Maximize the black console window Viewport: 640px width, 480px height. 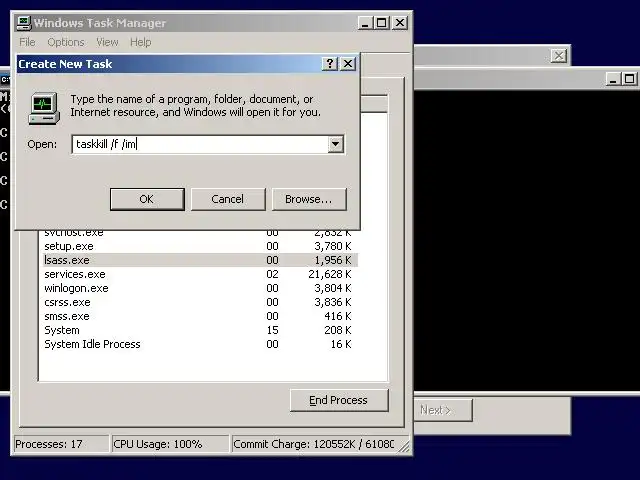pos(629,79)
